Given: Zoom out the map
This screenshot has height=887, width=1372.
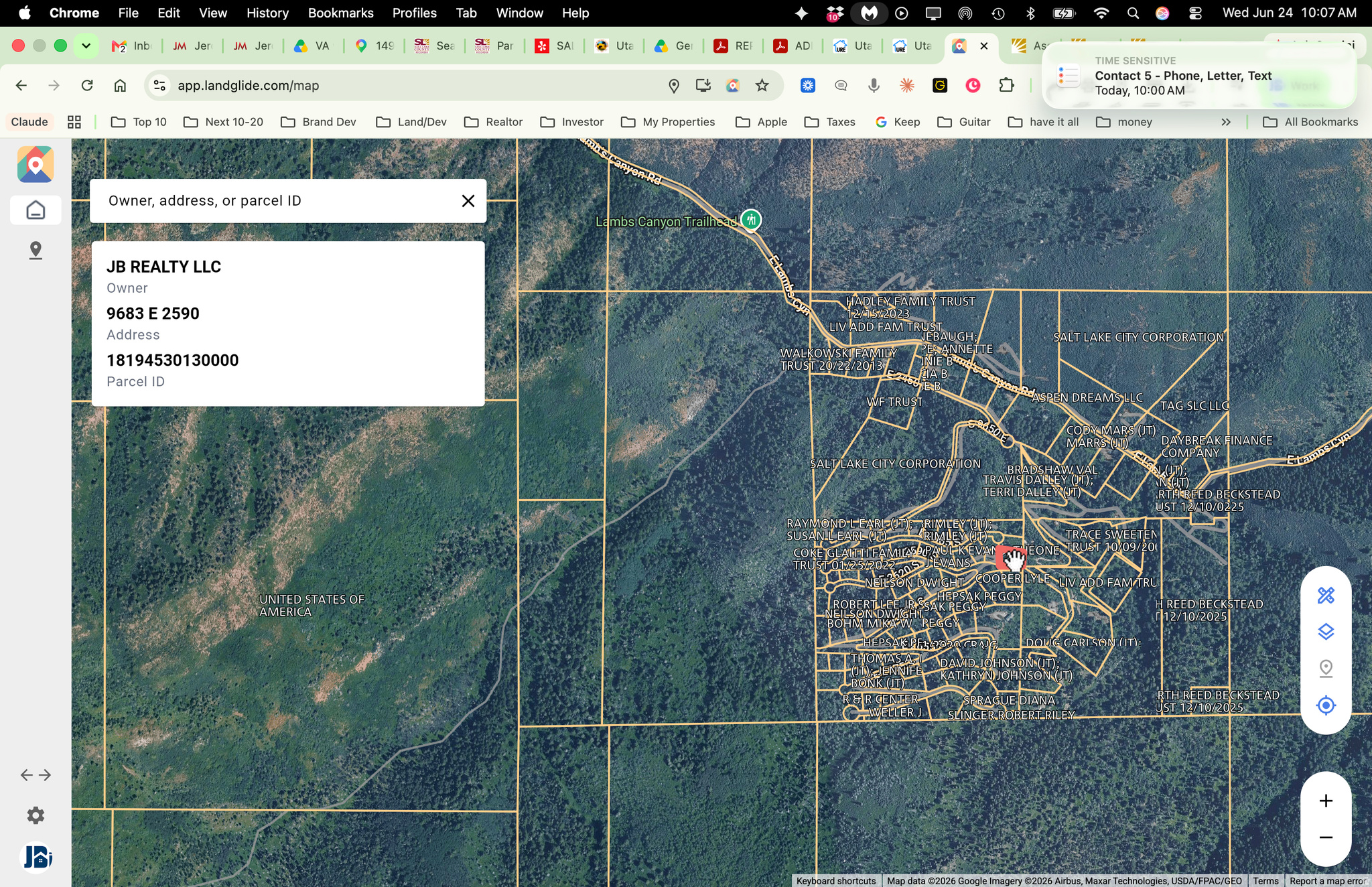Looking at the screenshot, I should click(1326, 837).
